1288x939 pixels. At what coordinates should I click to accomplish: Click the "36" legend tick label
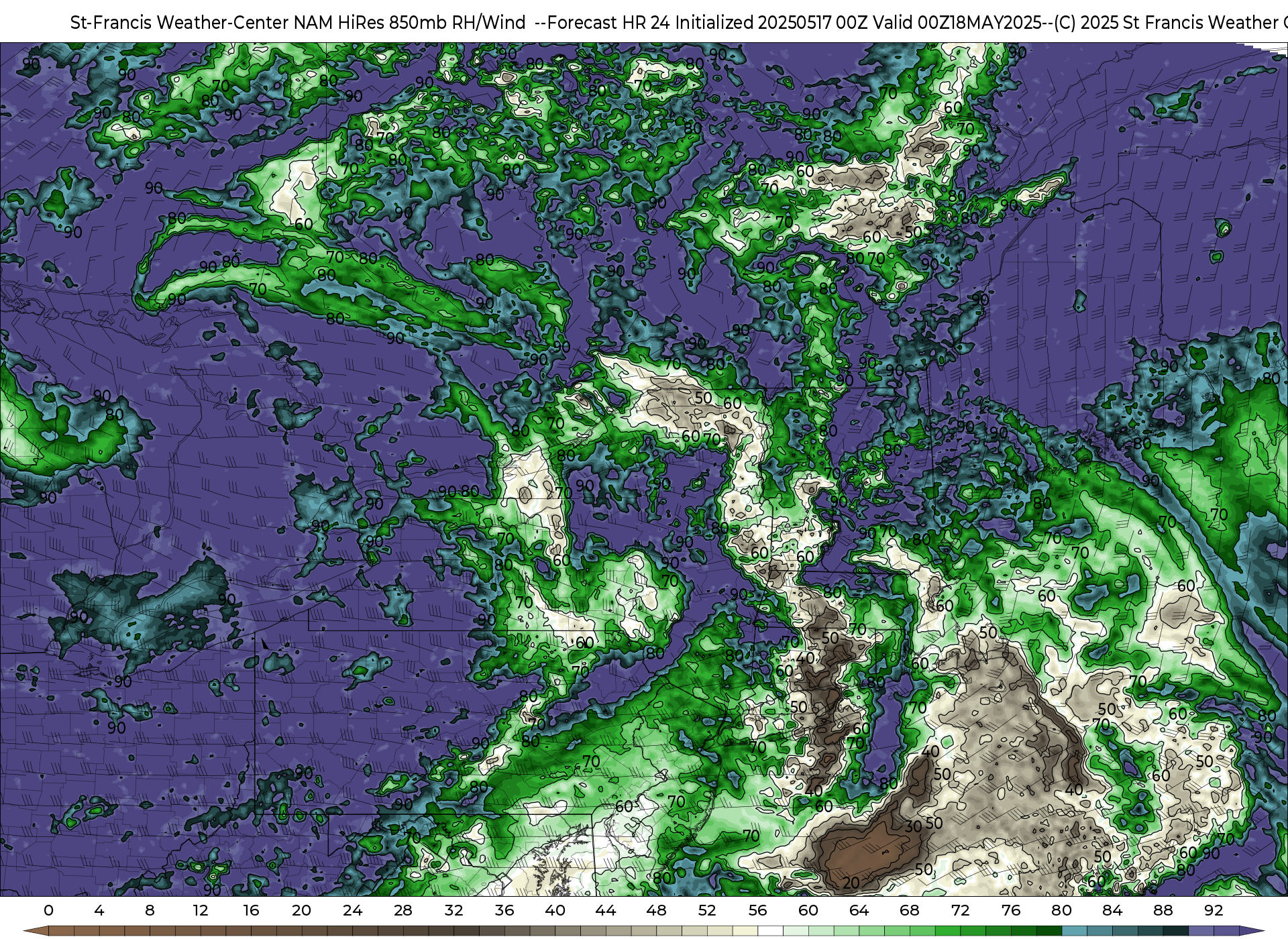click(x=504, y=910)
